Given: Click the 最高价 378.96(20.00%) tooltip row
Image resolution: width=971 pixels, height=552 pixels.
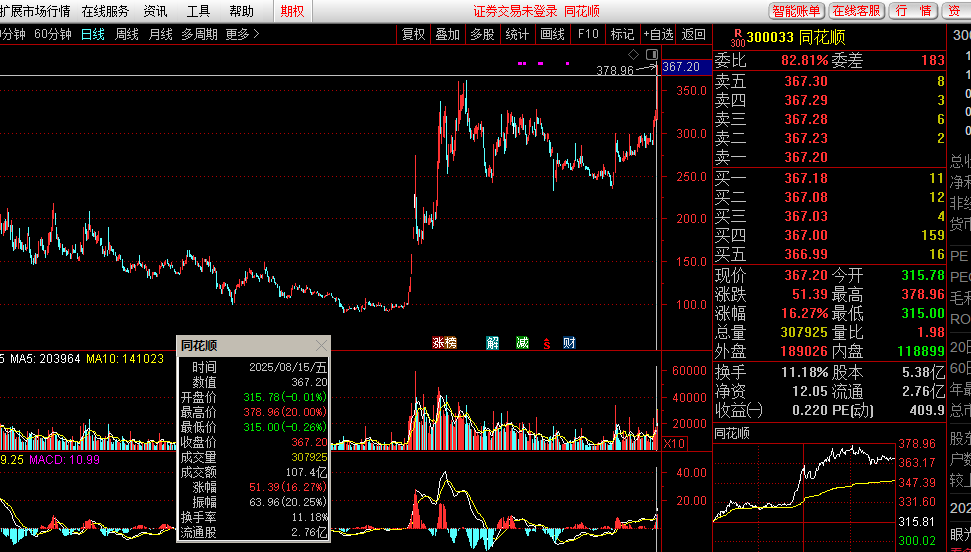Looking at the screenshot, I should coord(253,412).
